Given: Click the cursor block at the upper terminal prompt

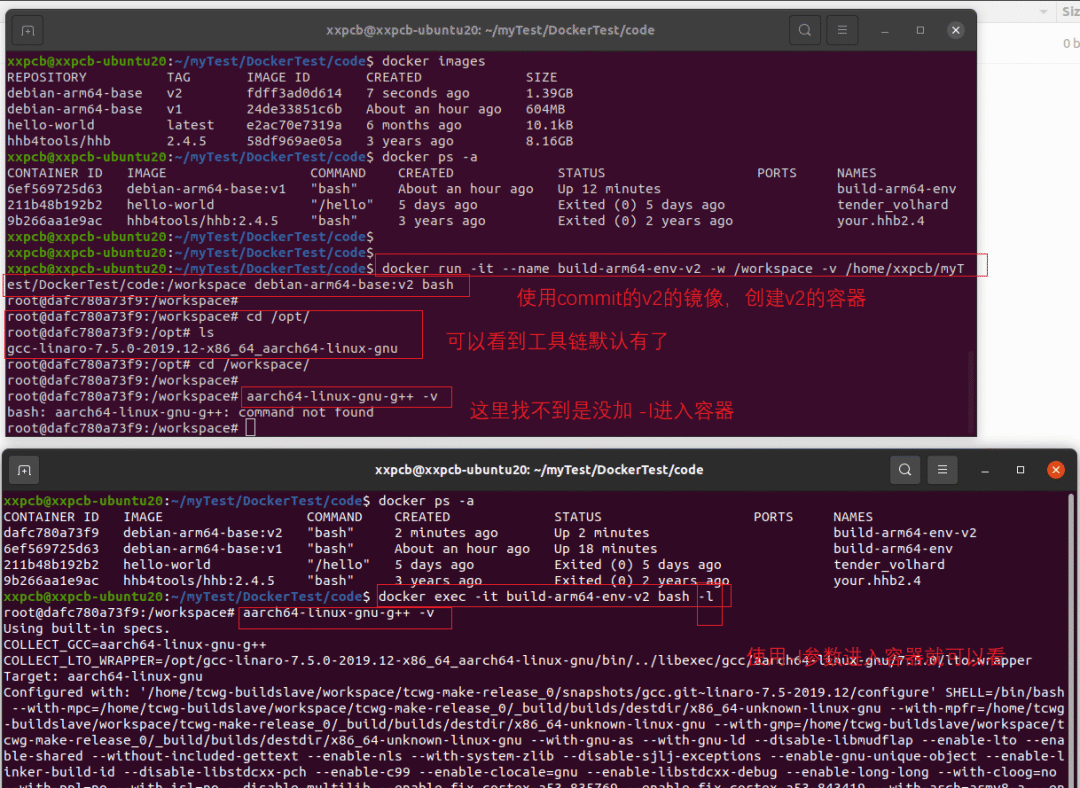Looking at the screenshot, I should (x=251, y=428).
